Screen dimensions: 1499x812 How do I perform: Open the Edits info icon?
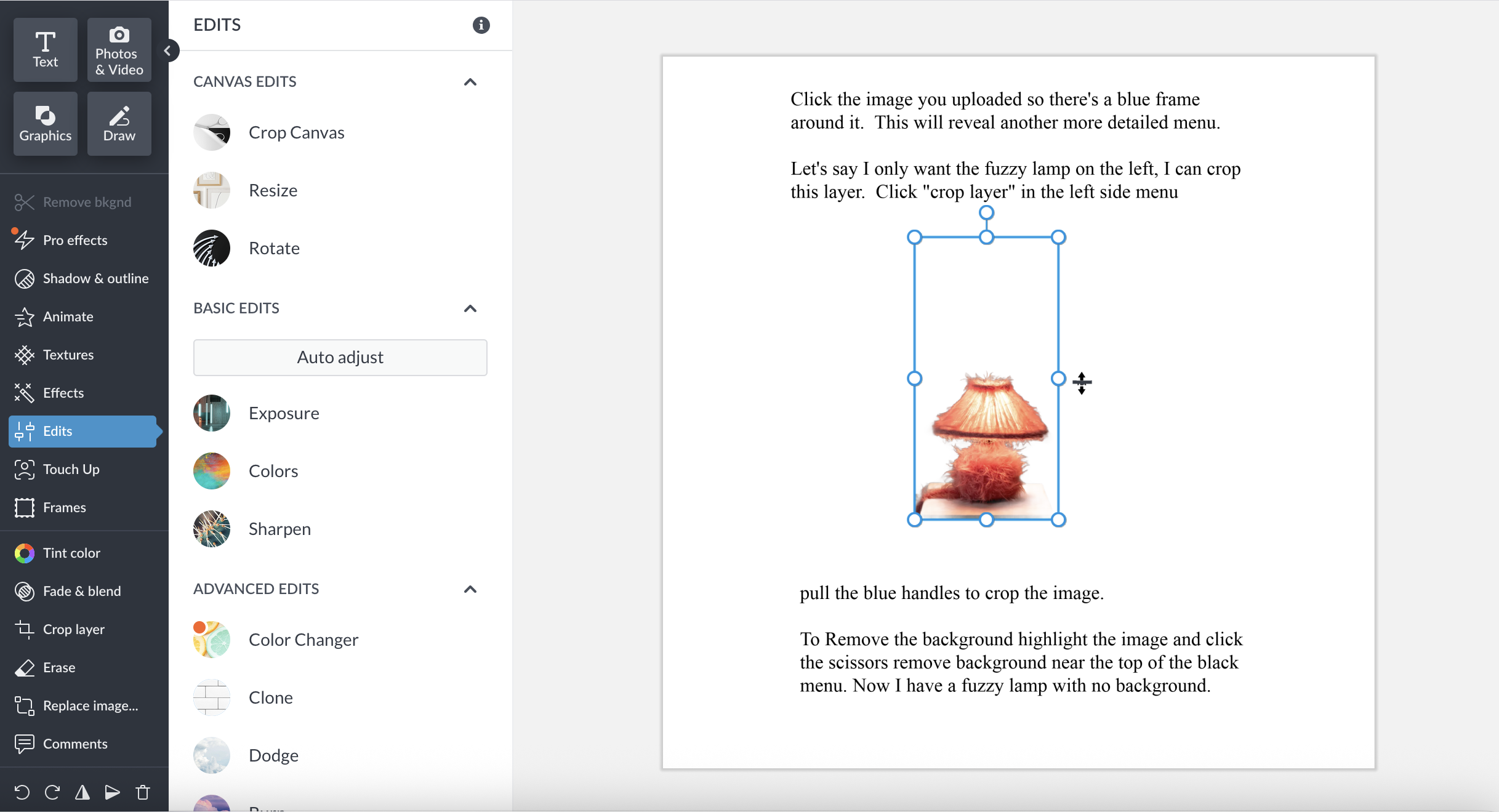coord(481,25)
